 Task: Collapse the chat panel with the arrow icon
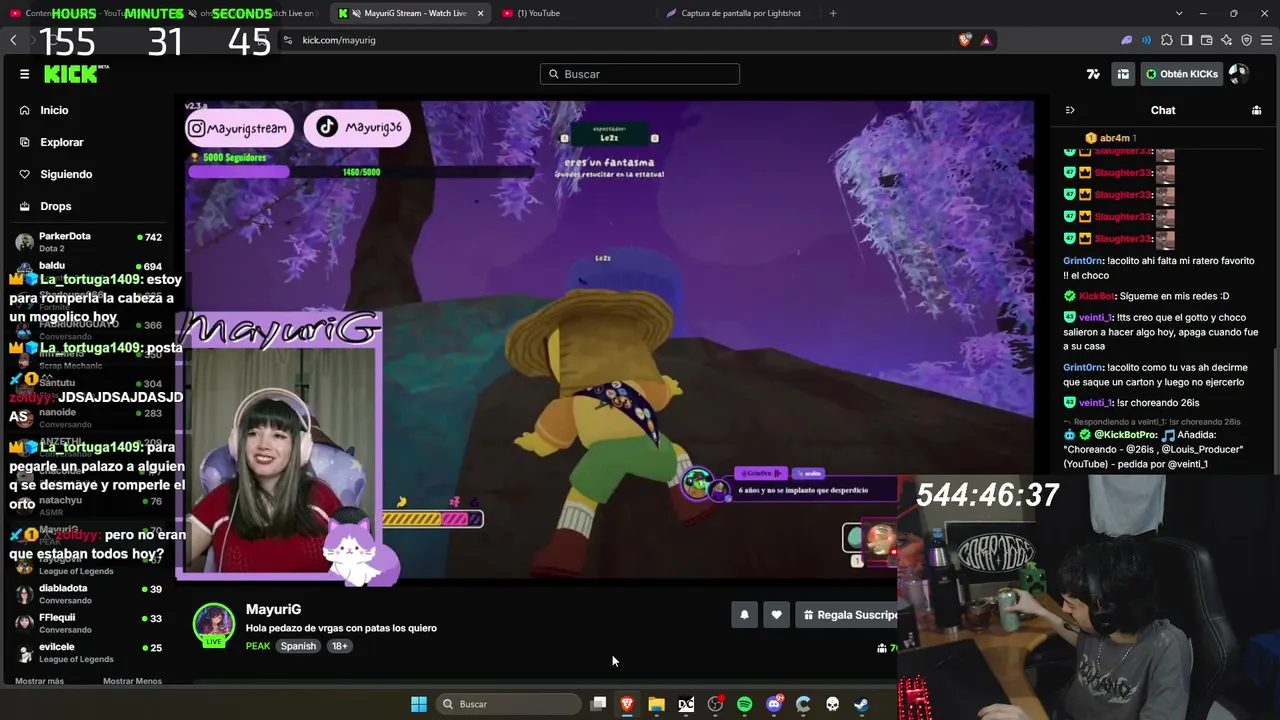(1069, 110)
